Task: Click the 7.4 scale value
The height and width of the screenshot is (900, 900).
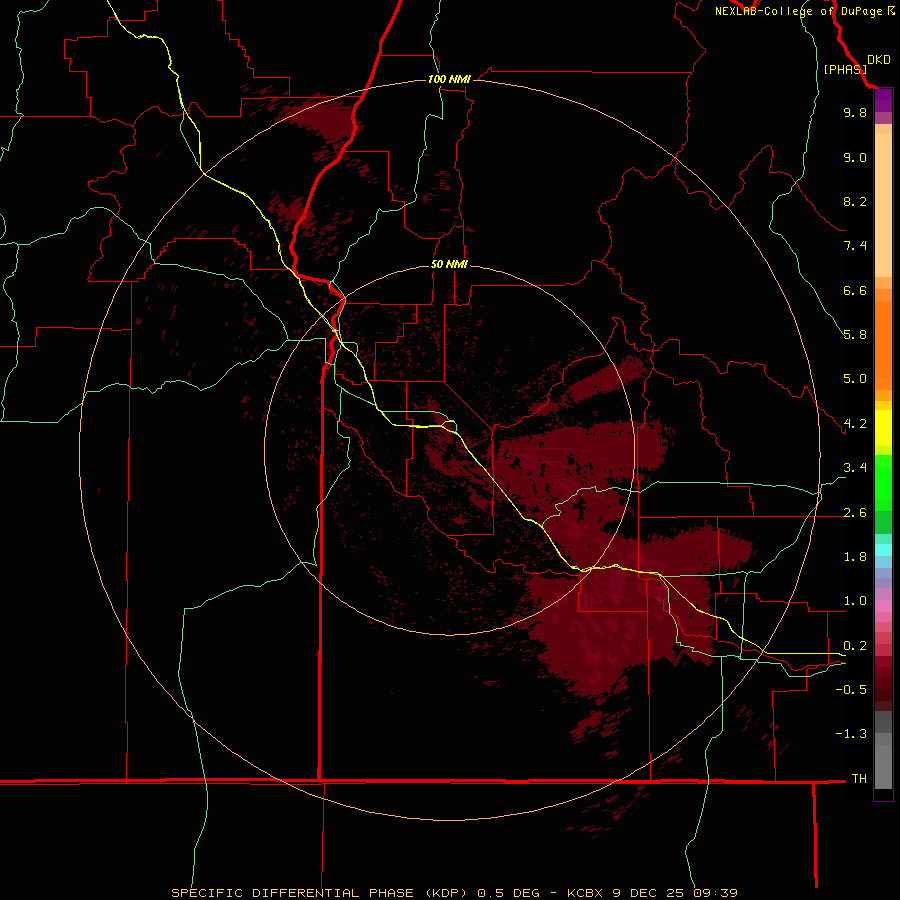Action: 855,246
